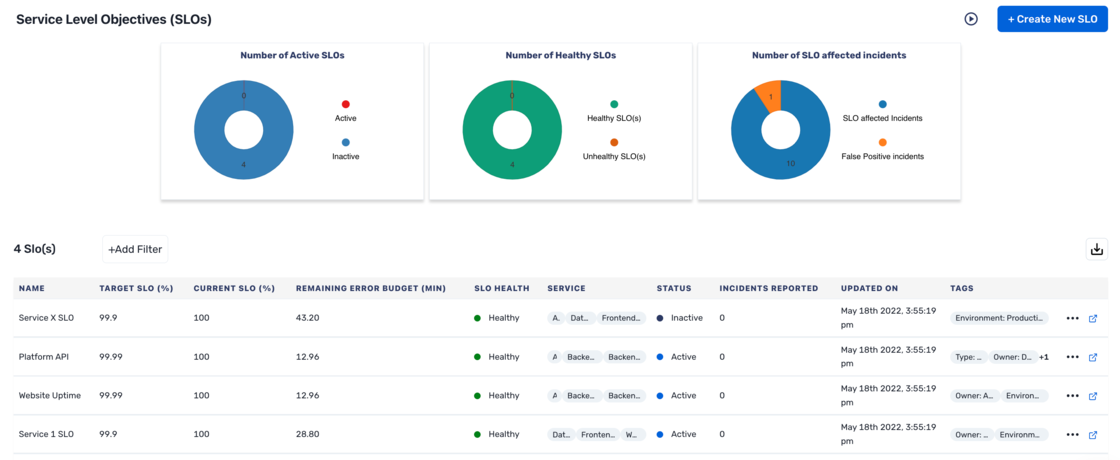
Task: Click the + Create New SLO button
Action: click(x=1052, y=19)
